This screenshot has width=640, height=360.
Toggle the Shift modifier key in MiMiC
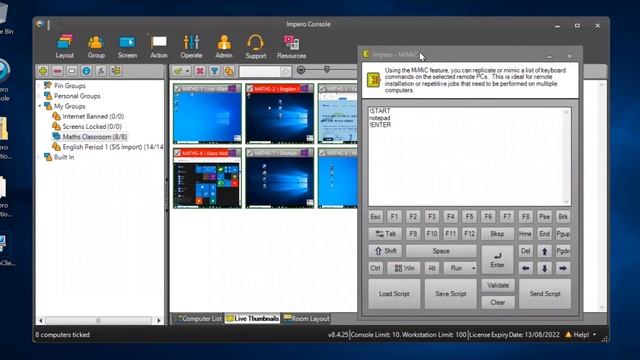[385, 251]
